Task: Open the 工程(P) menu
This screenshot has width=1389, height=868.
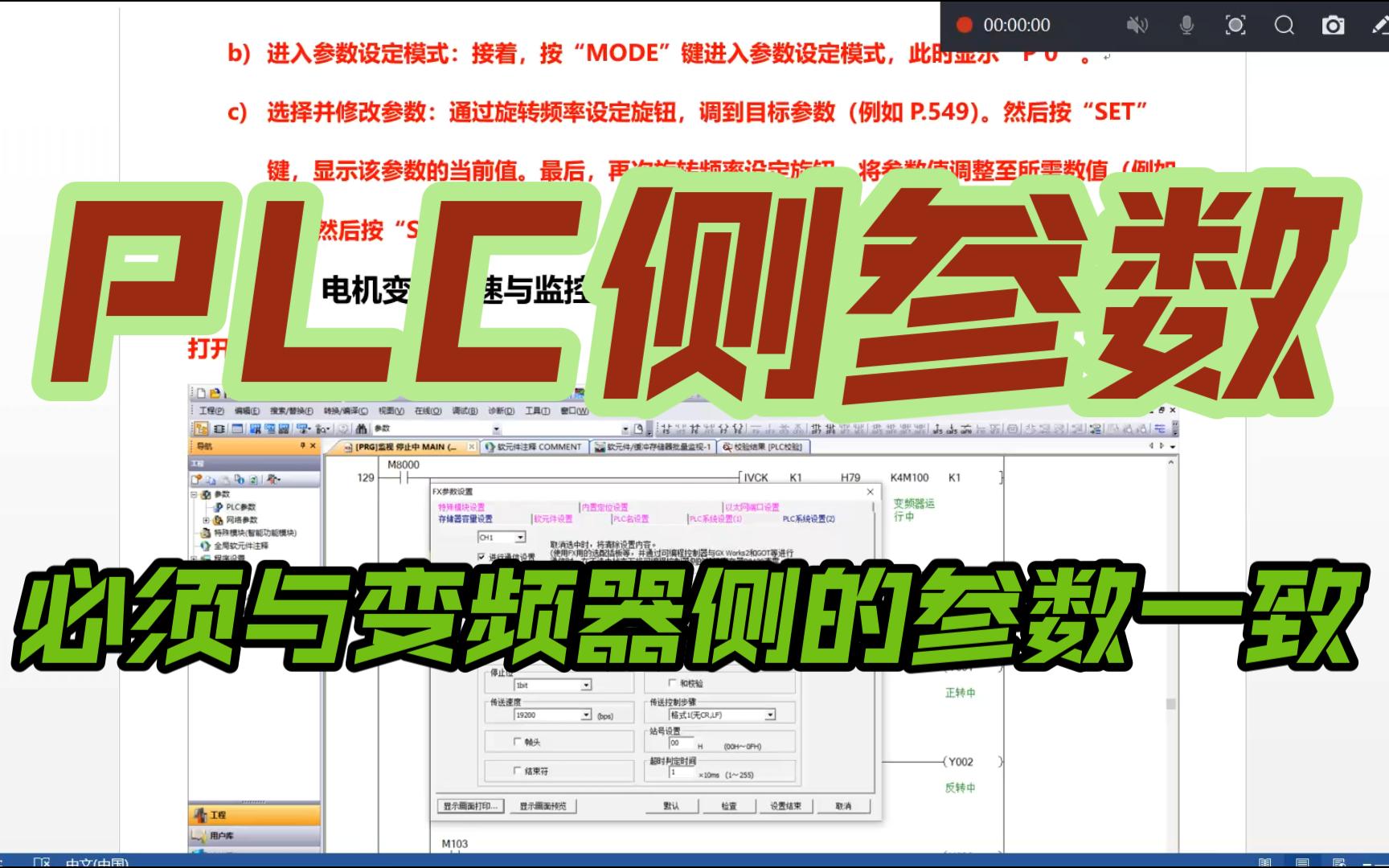Action: coord(211,411)
